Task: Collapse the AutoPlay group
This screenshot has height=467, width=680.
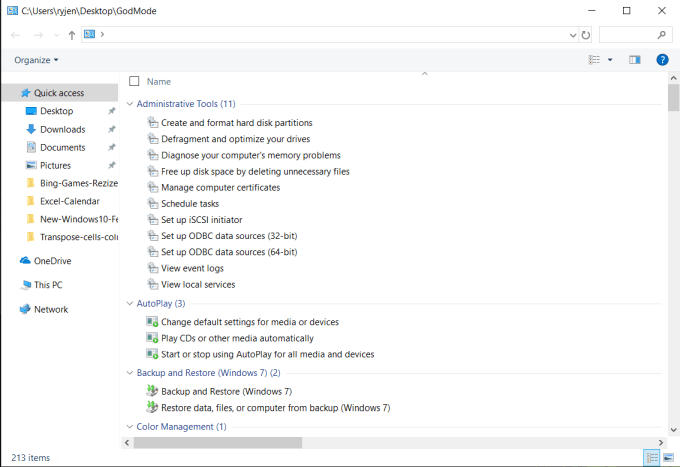Action: click(x=129, y=303)
